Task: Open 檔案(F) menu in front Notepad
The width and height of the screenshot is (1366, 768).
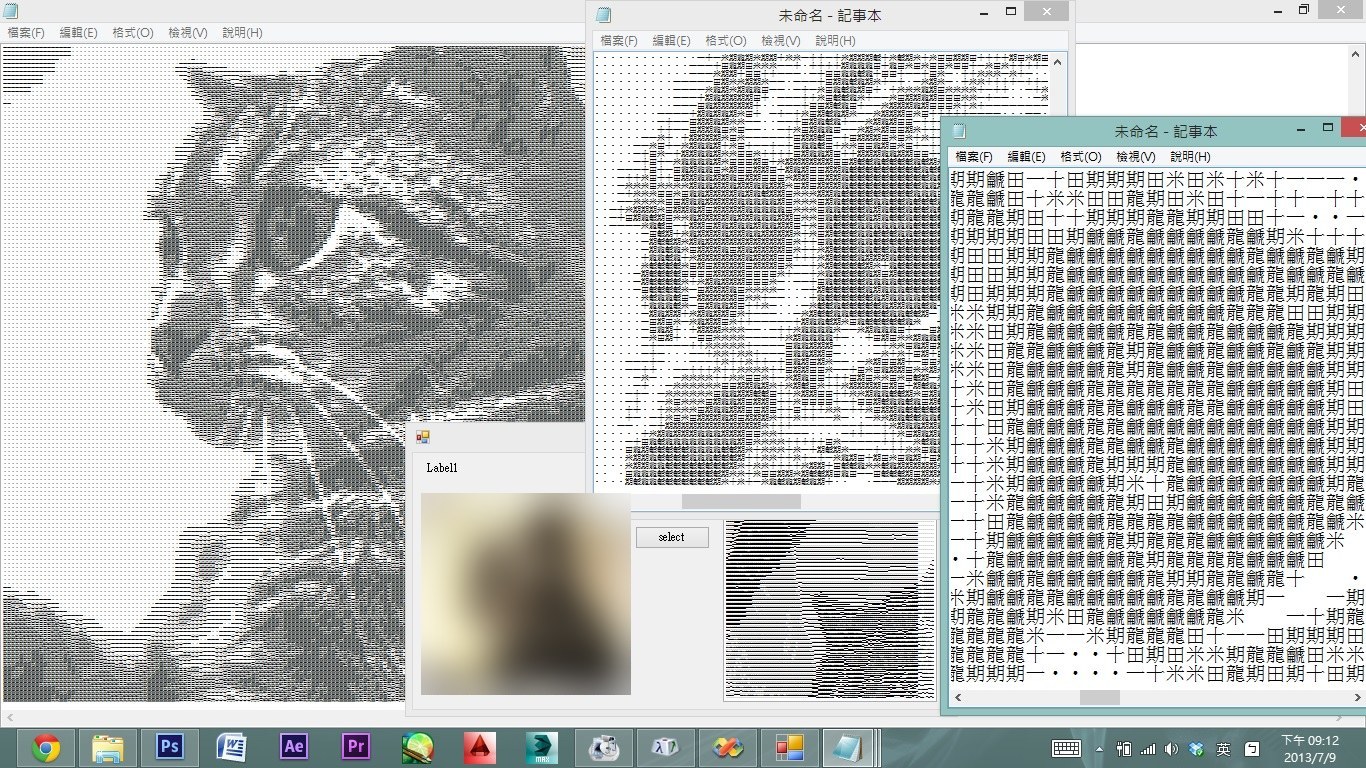Action: [x=974, y=157]
